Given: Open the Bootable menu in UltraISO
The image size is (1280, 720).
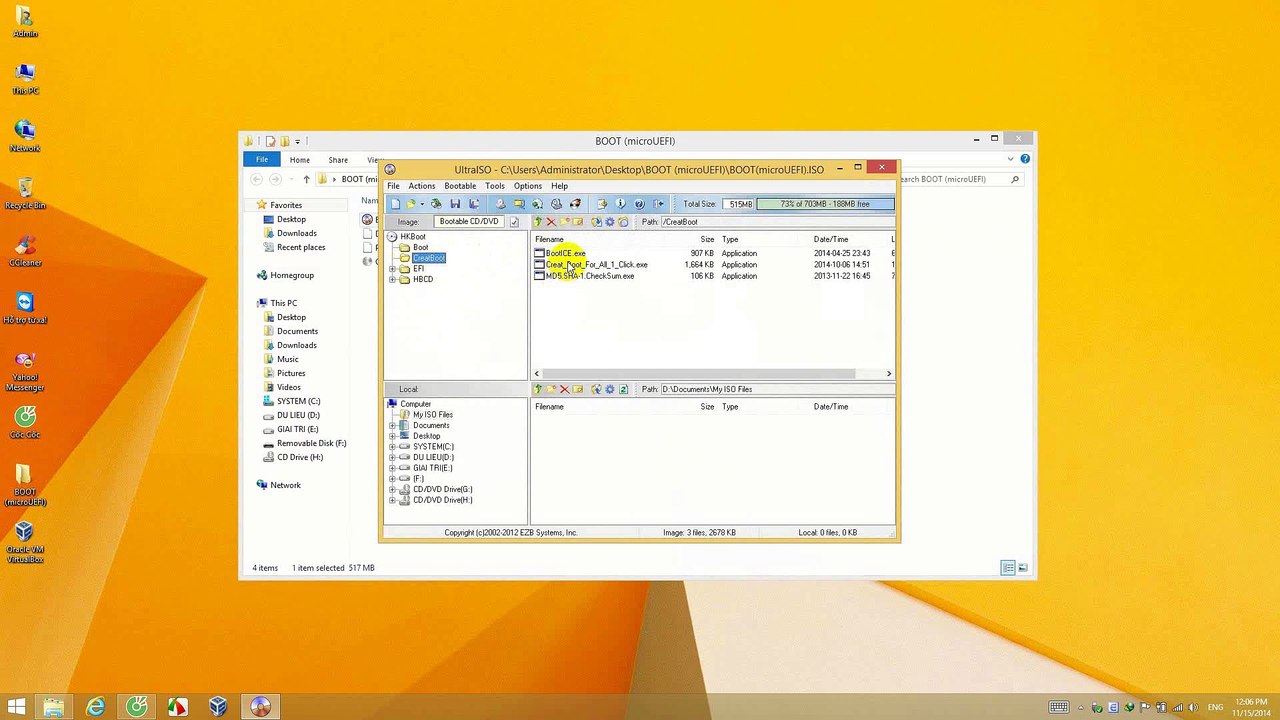Looking at the screenshot, I should click(x=460, y=186).
